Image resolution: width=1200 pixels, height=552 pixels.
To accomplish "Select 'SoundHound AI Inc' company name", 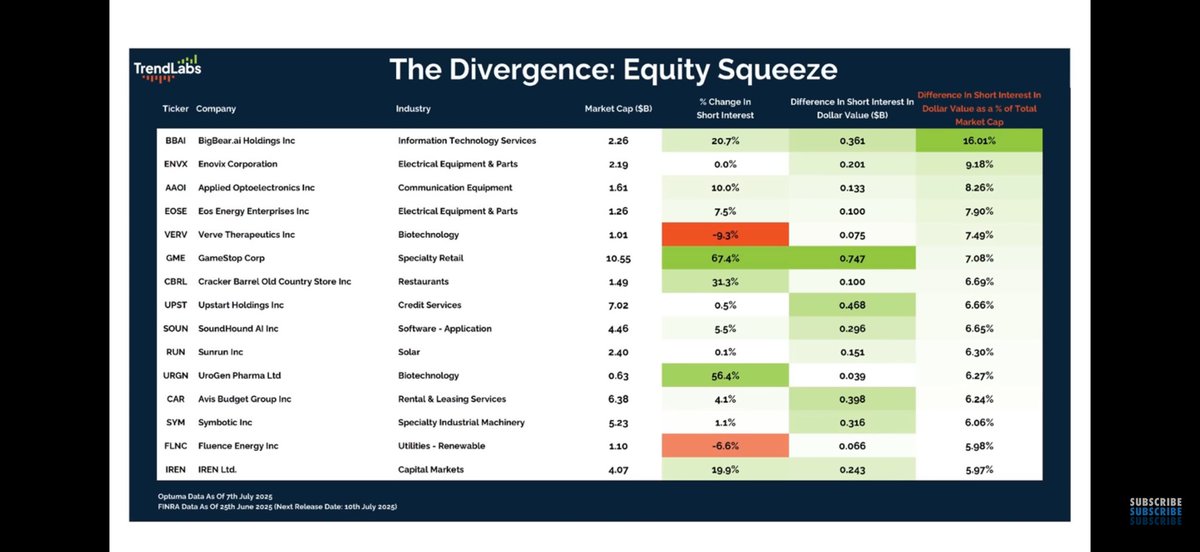I will pyautogui.click(x=238, y=329).
